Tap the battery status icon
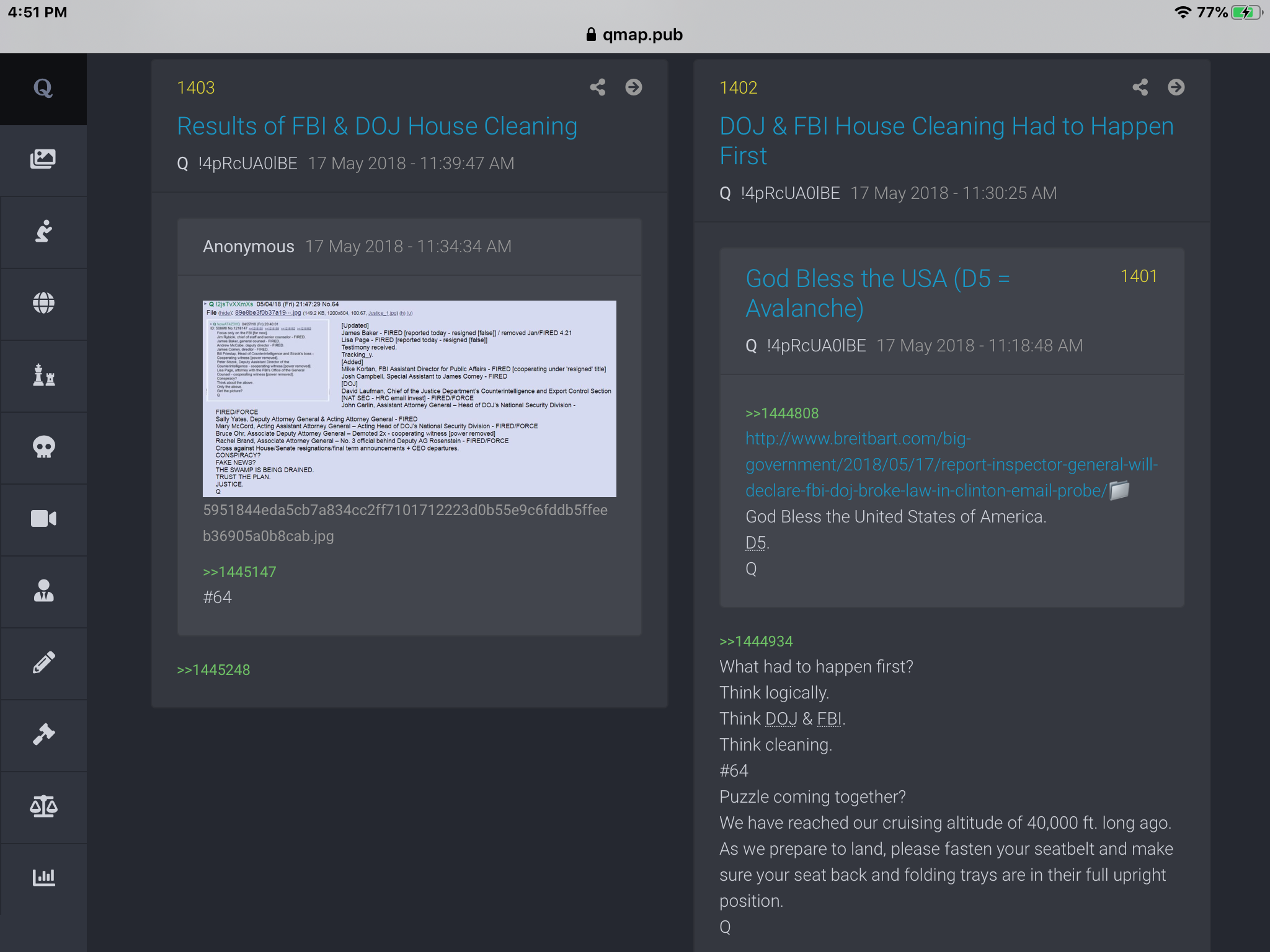 point(1246,12)
